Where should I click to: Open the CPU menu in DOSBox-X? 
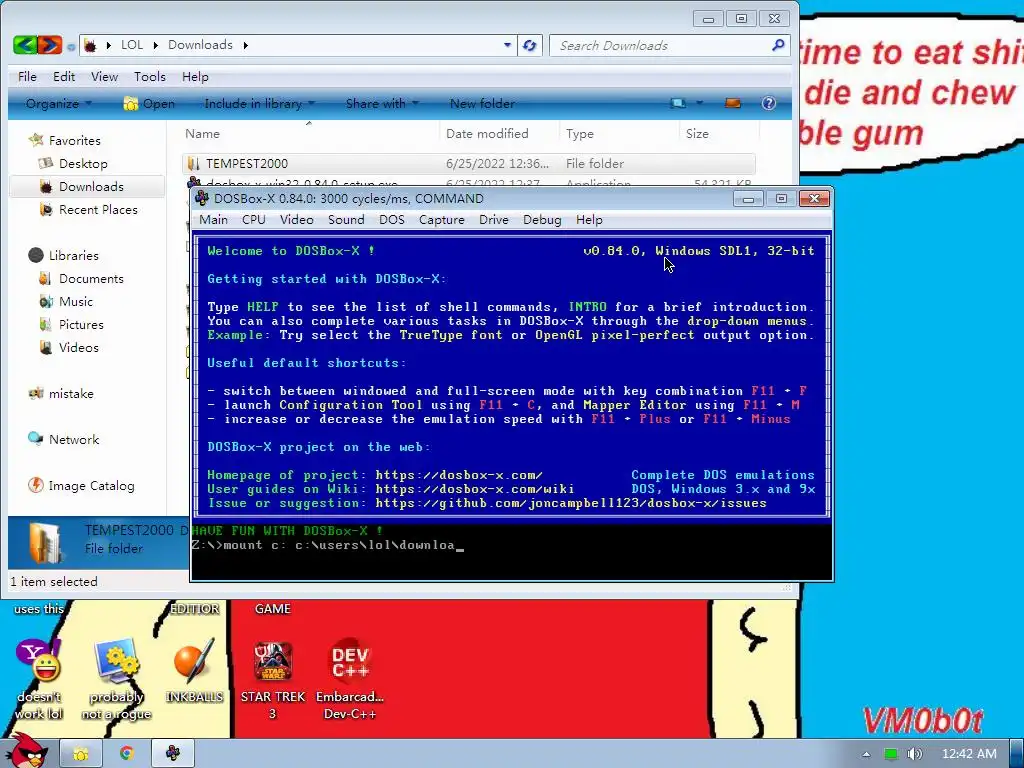tap(253, 219)
